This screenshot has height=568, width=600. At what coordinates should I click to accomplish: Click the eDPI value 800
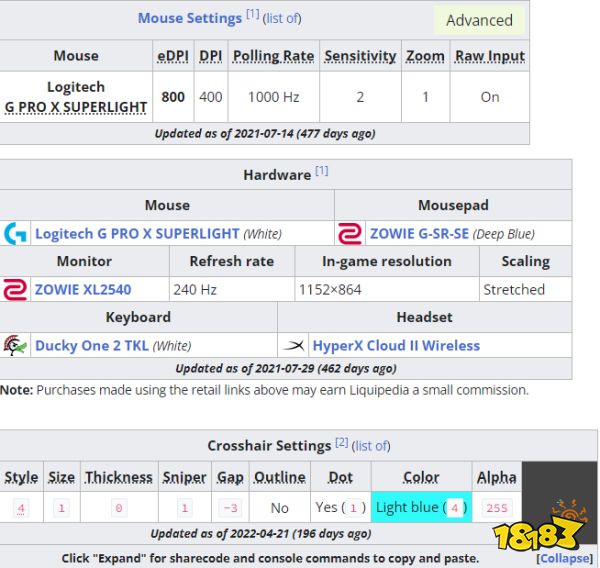173,97
